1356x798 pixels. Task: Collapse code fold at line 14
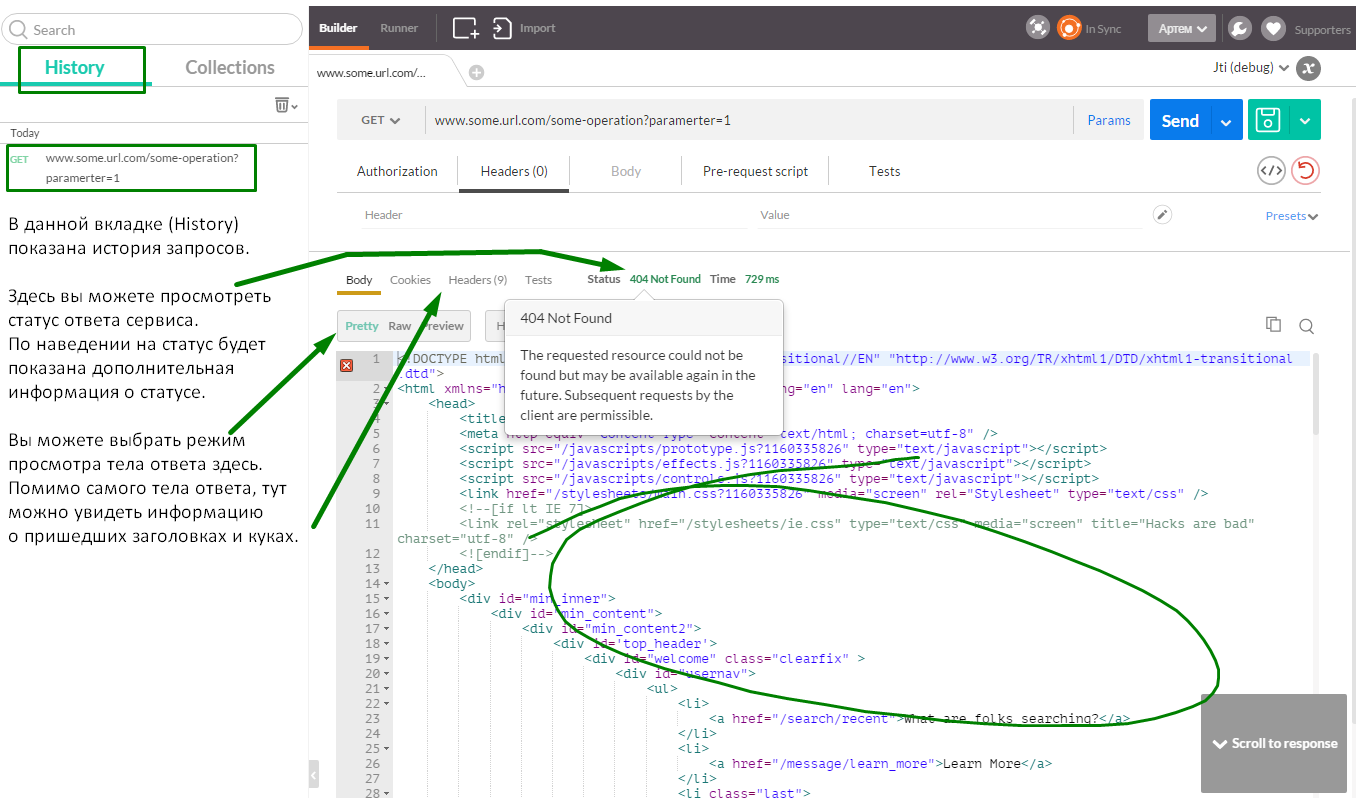[x=387, y=584]
